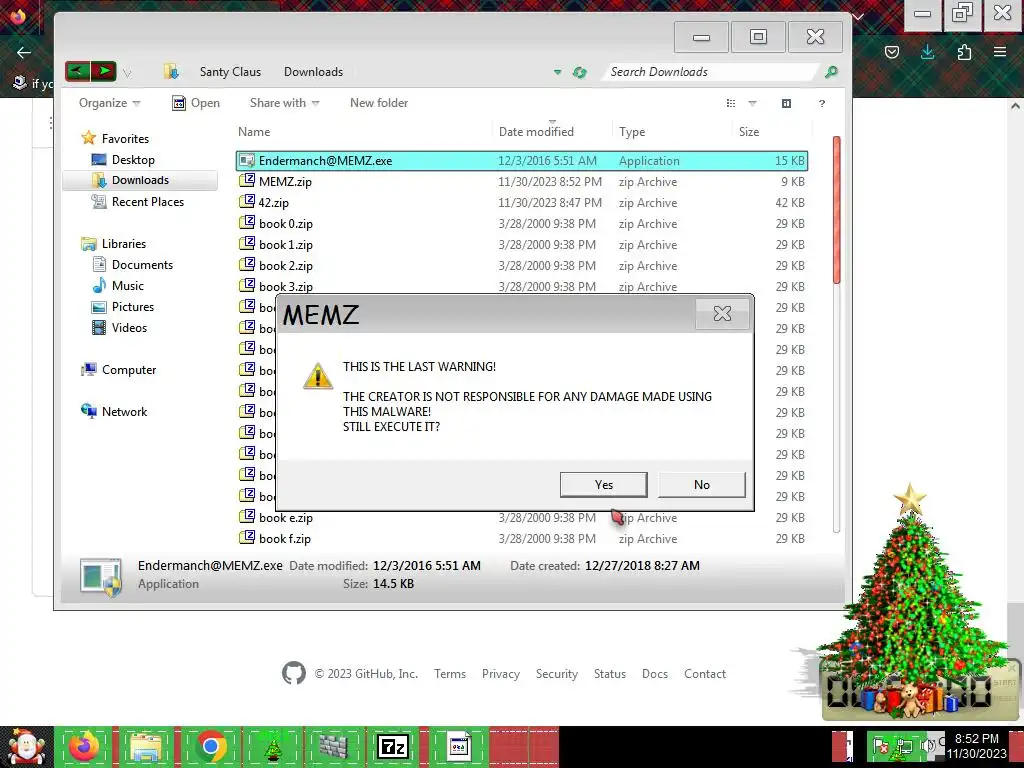Open the brick wall firewall taskbar icon
This screenshot has height=768, width=1024.
point(332,746)
